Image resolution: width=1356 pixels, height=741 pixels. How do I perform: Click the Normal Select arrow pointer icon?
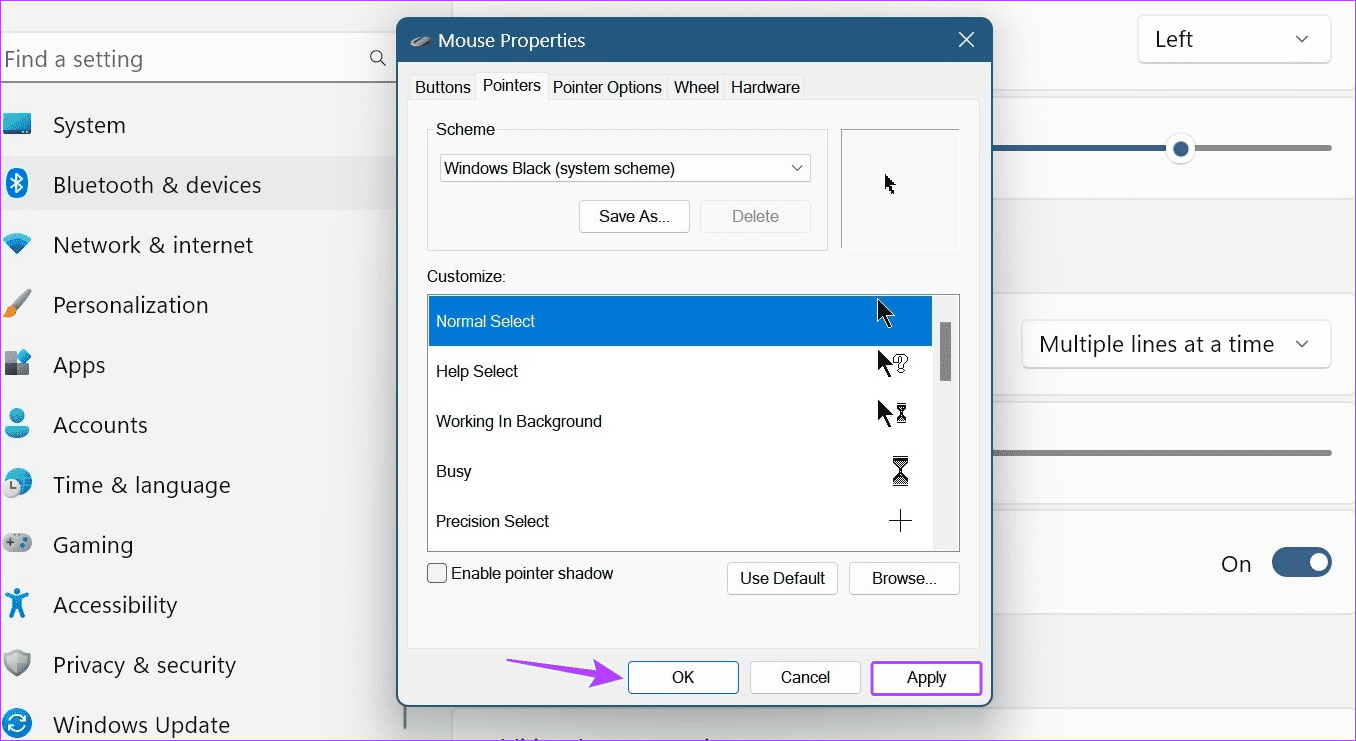(x=885, y=313)
